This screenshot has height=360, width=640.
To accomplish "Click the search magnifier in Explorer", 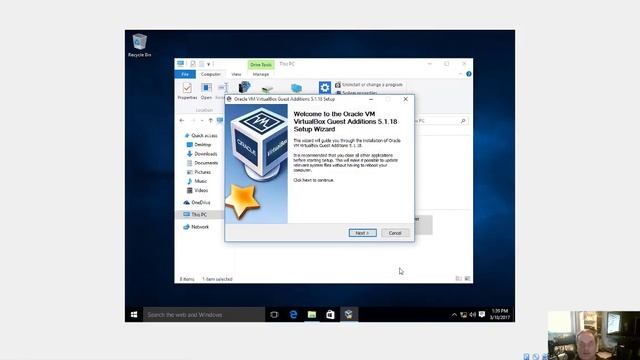I will point(463,121).
